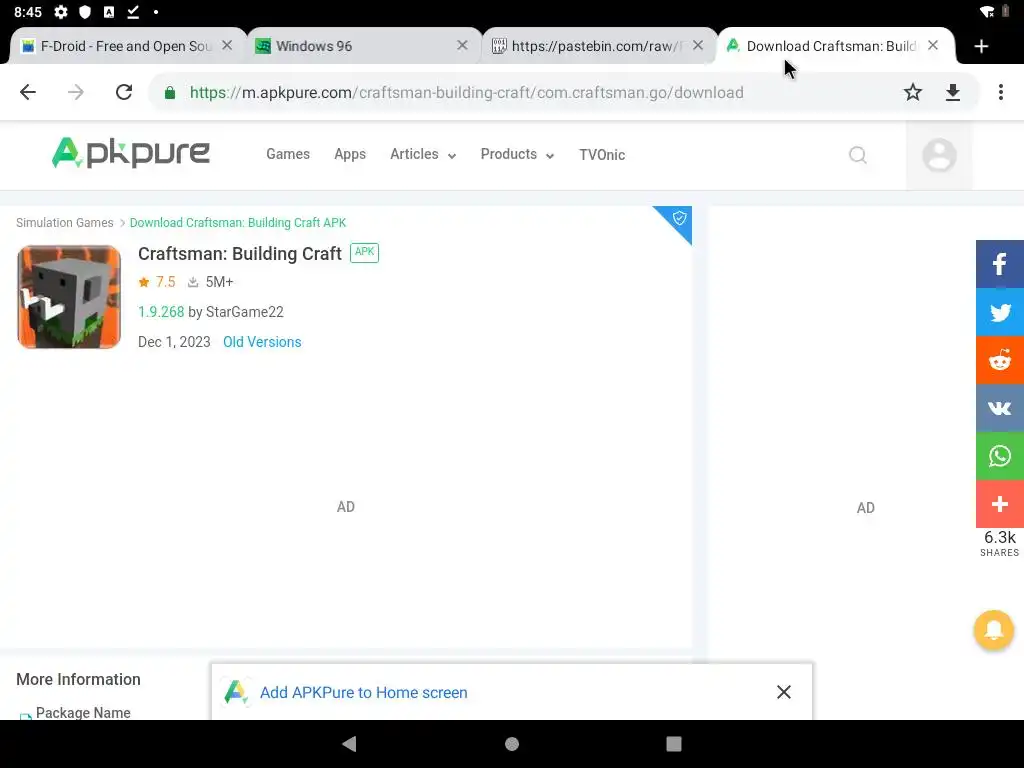Click the by StarGame22 developer text
The height and width of the screenshot is (768, 1024).
[236, 312]
